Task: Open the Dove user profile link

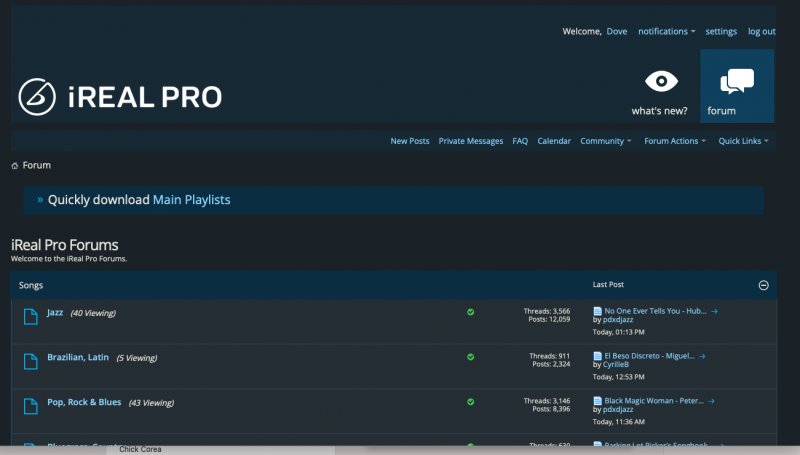Action: pos(617,32)
